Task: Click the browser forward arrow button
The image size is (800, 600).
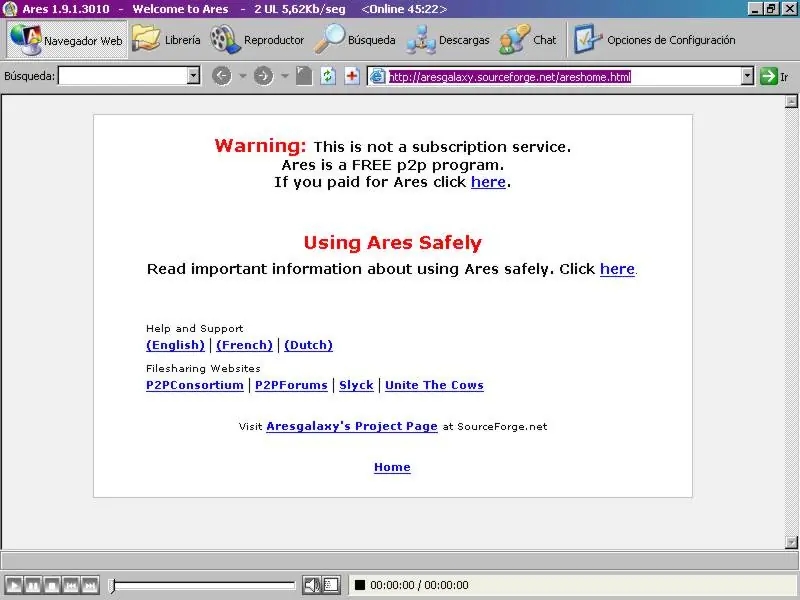Action: coord(263,77)
